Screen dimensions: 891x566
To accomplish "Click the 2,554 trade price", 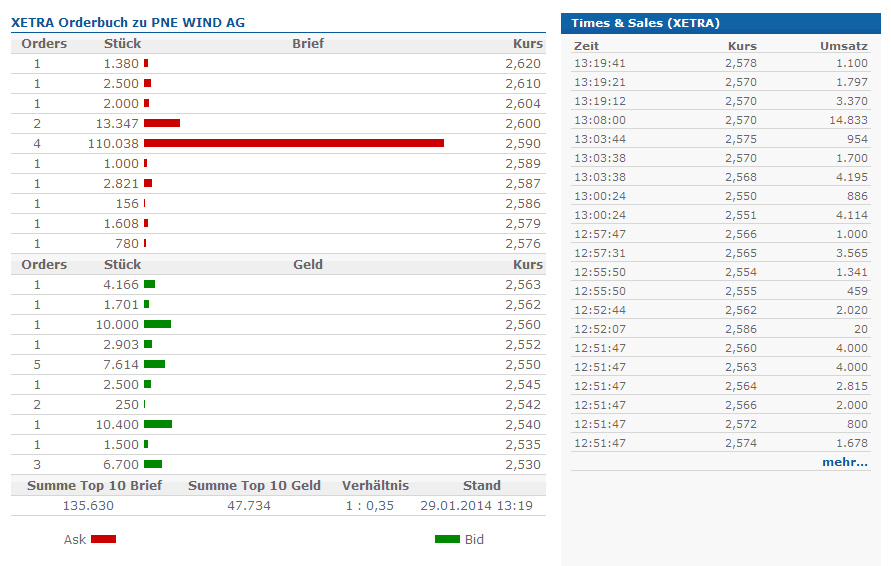I will (x=741, y=272).
